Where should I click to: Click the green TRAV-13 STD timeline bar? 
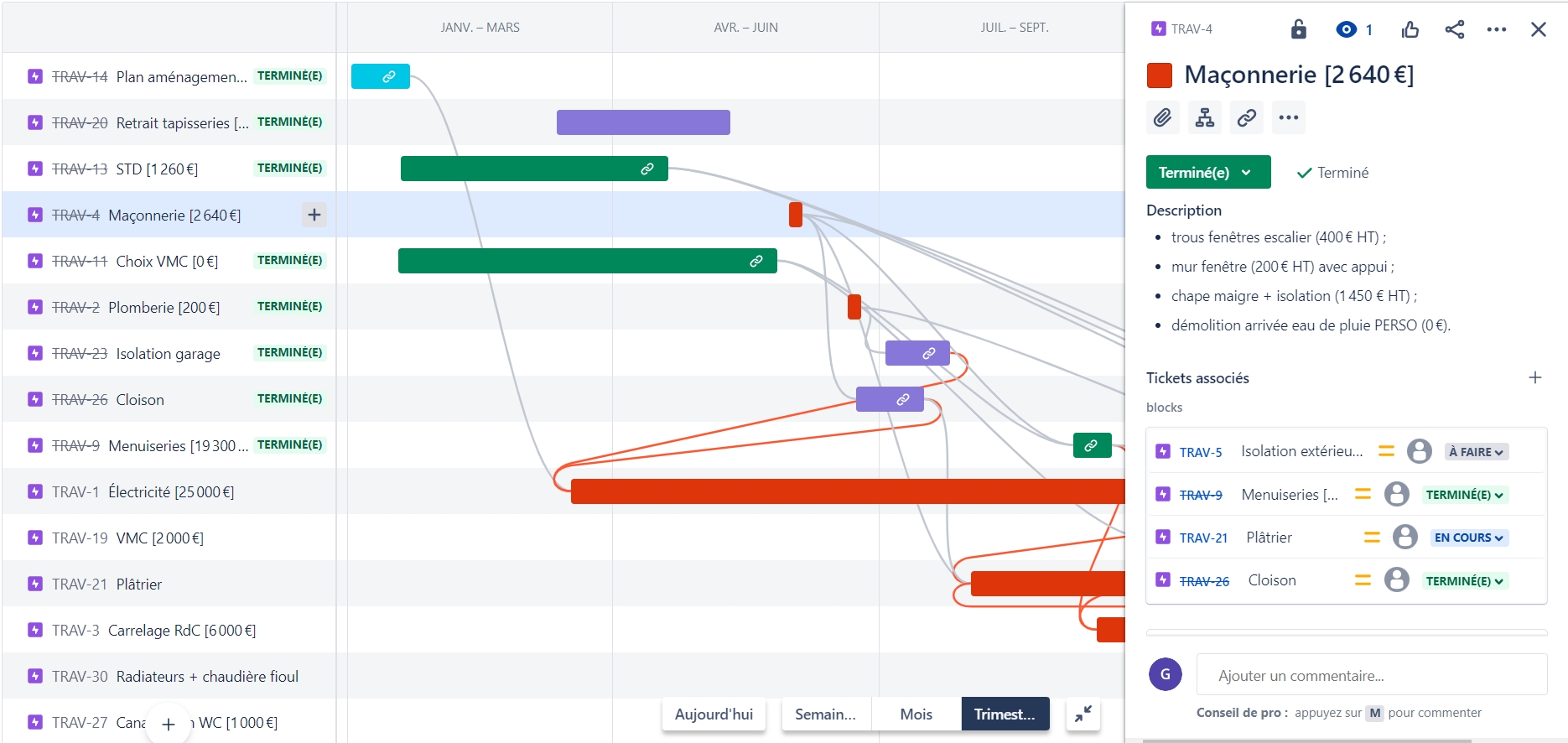pyautogui.click(x=534, y=169)
